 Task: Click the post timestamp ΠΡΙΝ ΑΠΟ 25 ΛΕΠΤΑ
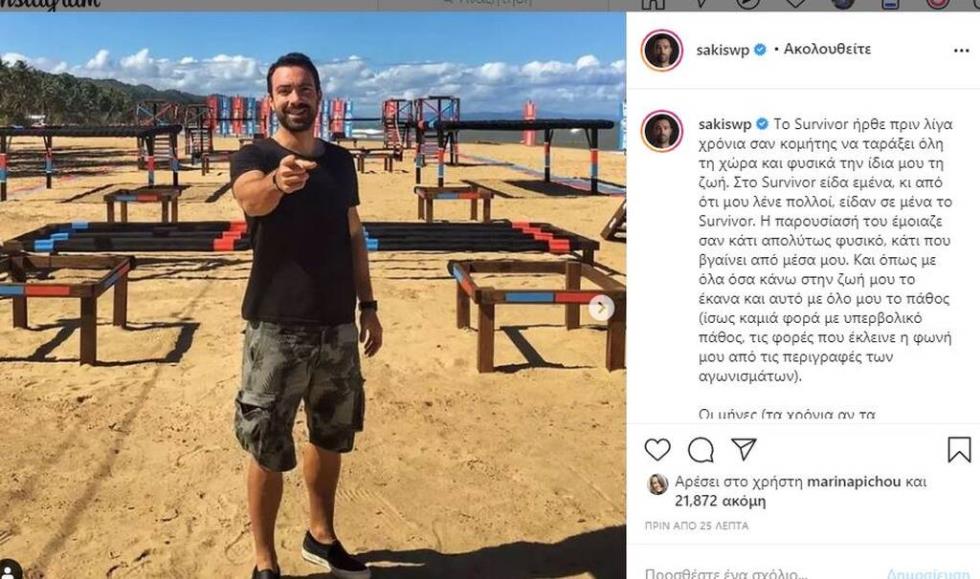(x=696, y=526)
